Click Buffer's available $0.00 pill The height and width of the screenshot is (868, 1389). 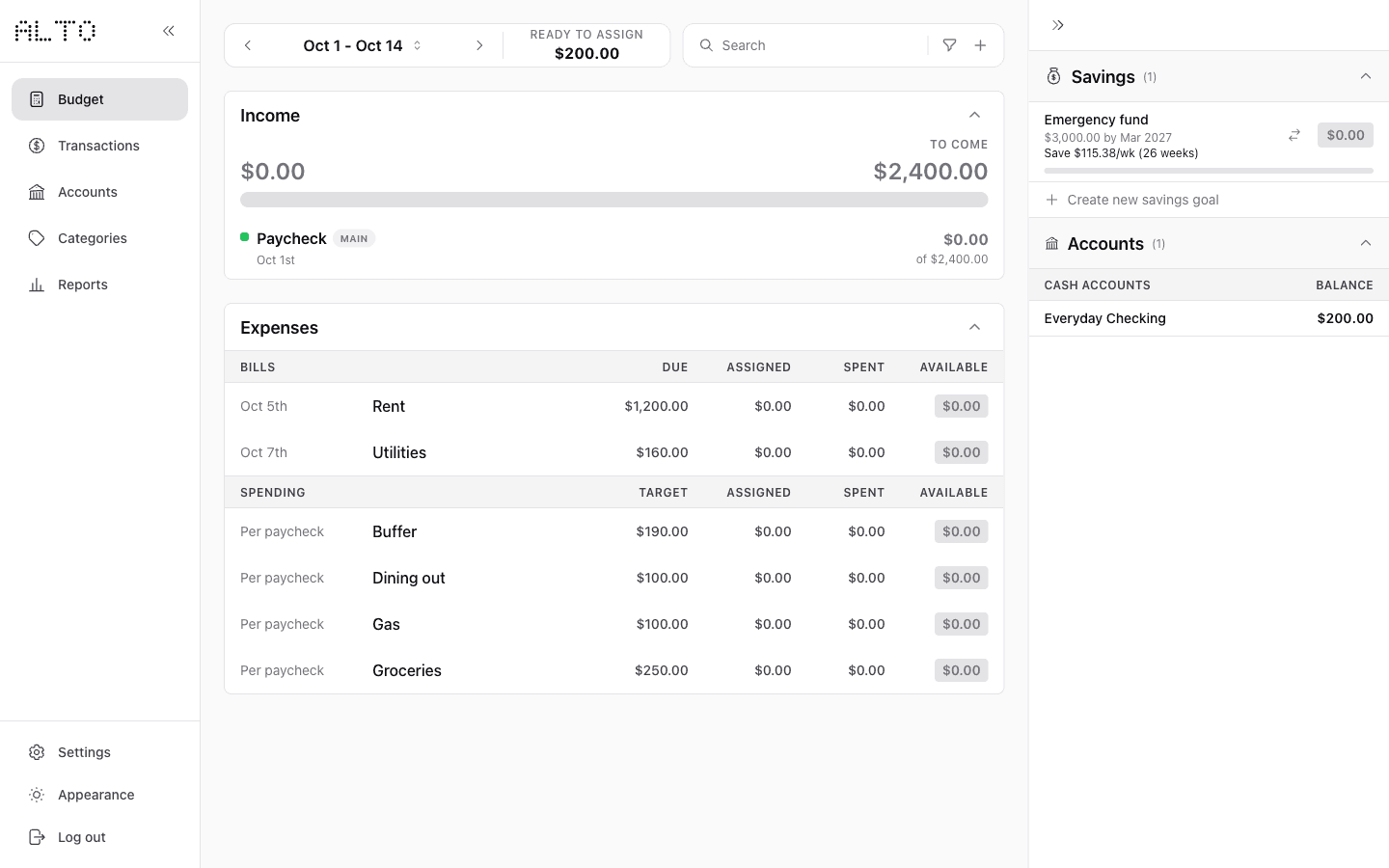point(961,531)
